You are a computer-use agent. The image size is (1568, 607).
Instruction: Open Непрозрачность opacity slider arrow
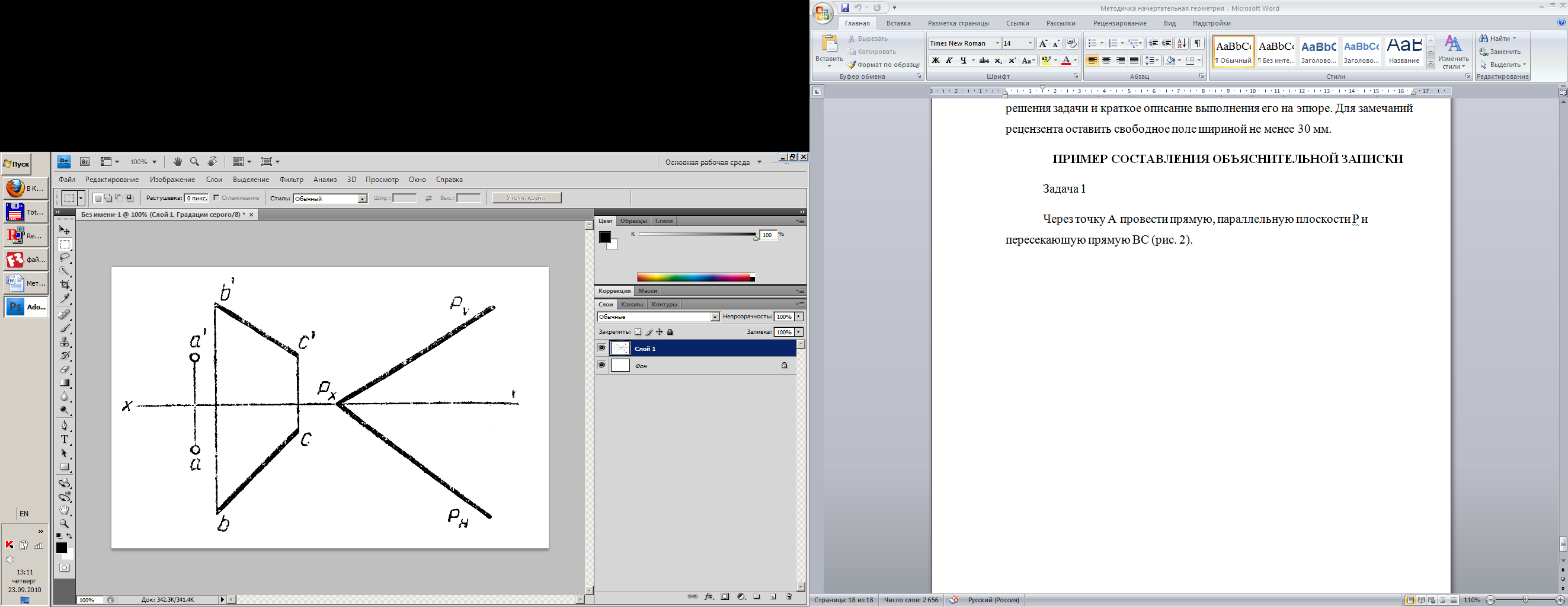(x=799, y=317)
